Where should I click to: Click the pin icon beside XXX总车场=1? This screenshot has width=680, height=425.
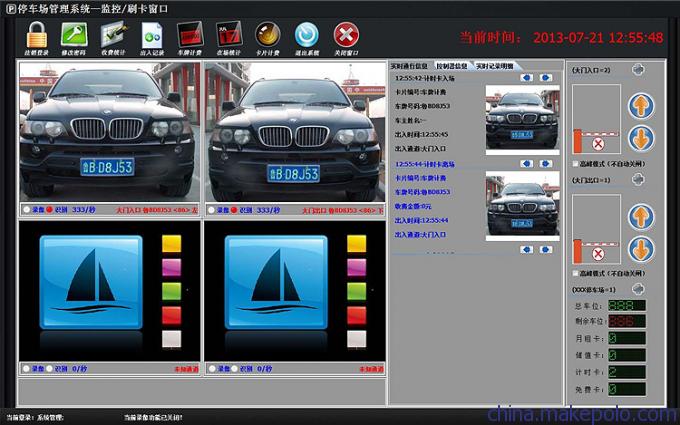pos(638,288)
